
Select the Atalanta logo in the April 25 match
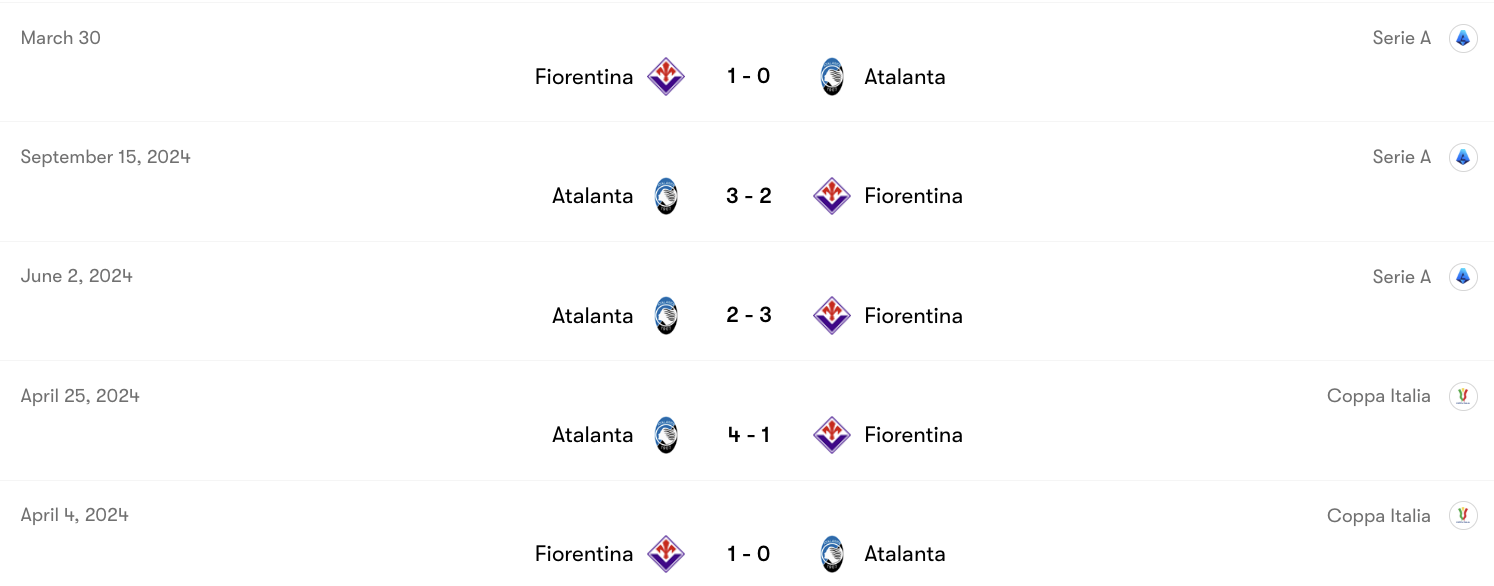pyautogui.click(x=664, y=434)
